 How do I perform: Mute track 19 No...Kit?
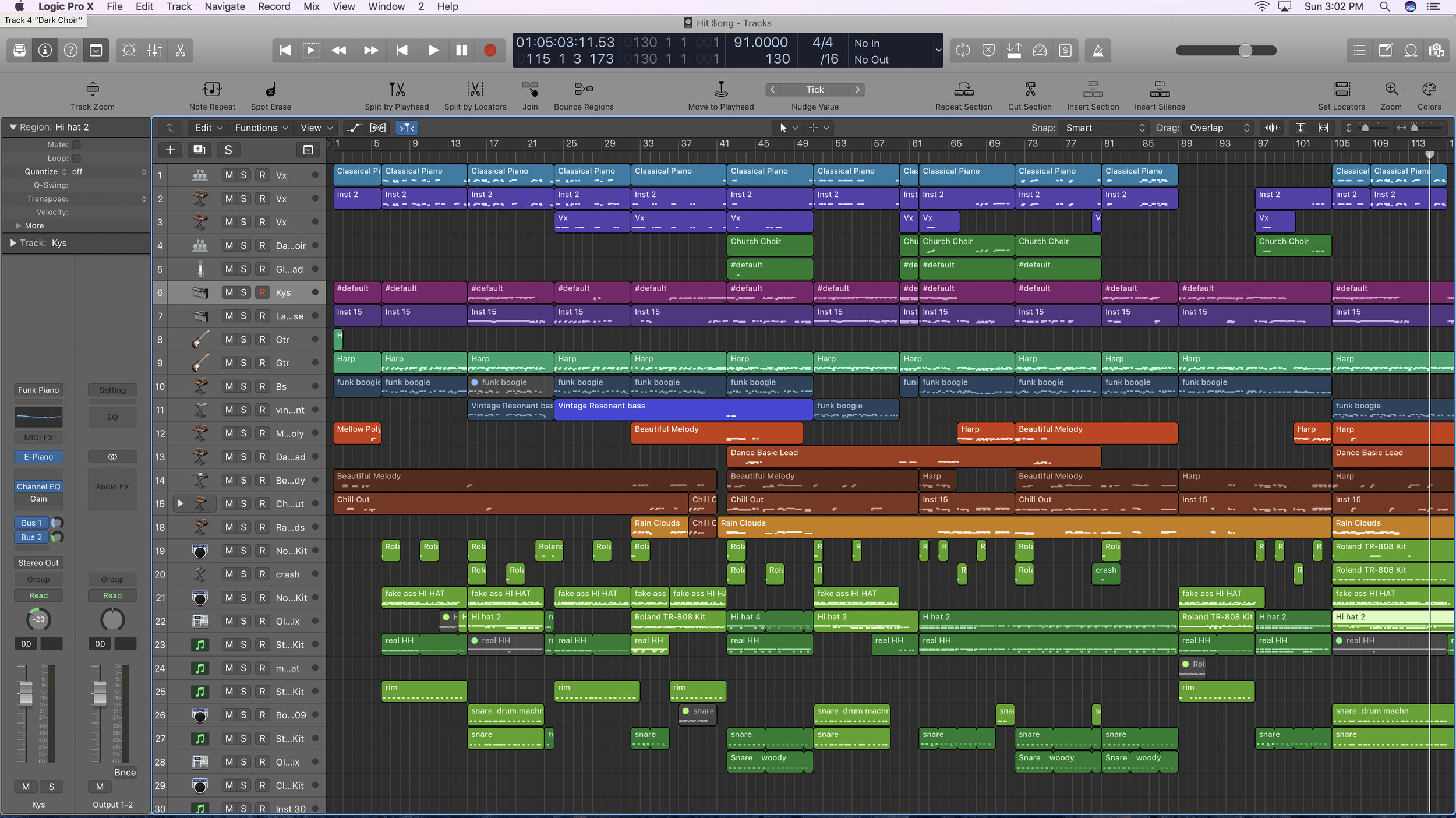pyautogui.click(x=229, y=551)
